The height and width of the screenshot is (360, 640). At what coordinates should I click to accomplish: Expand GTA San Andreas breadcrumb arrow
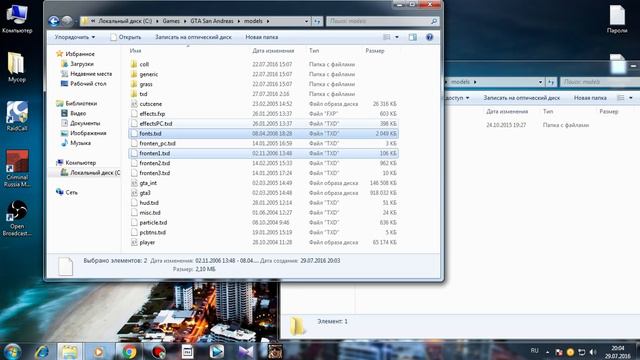[239, 21]
